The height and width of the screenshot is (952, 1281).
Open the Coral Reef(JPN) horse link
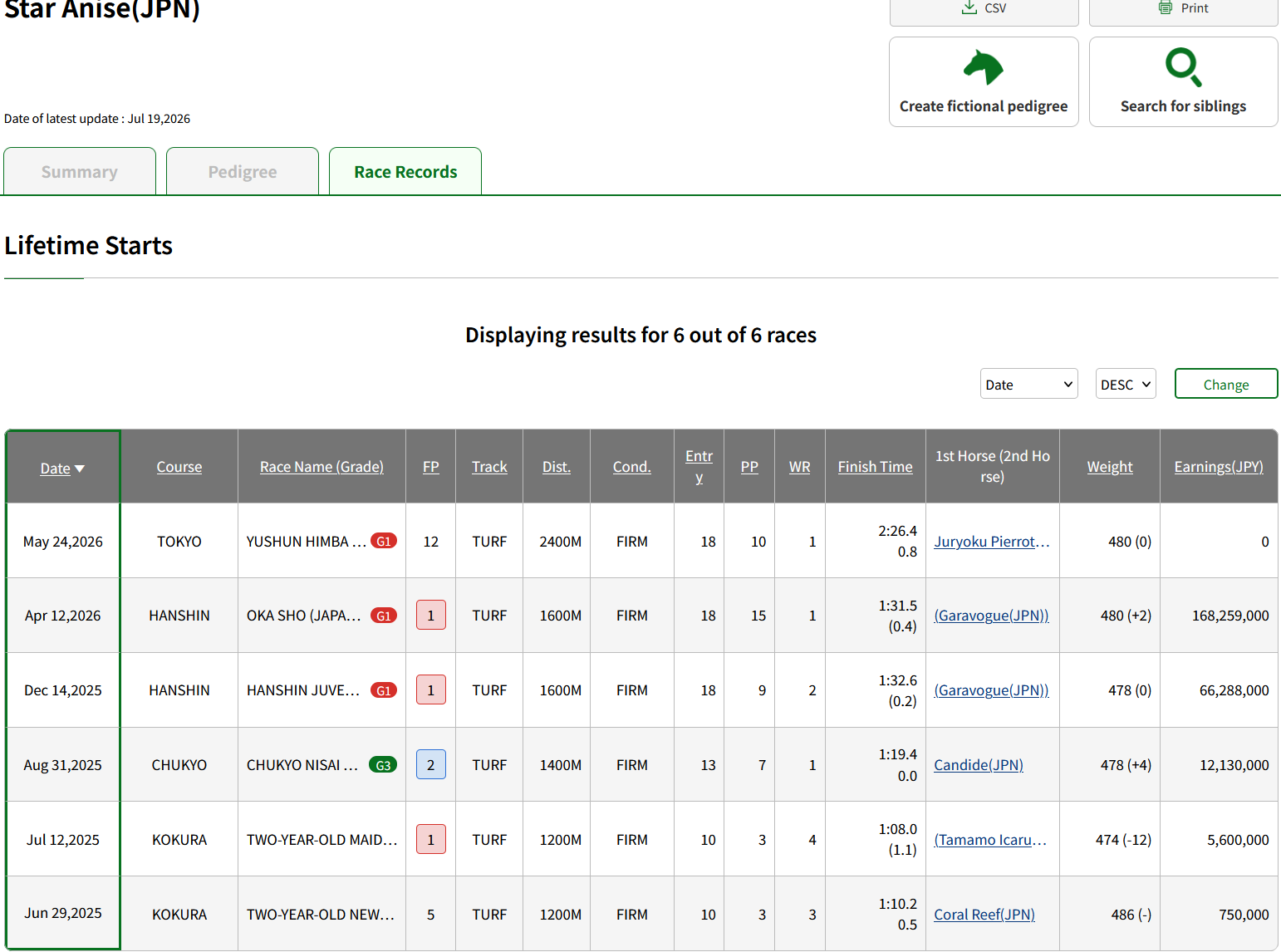984,914
